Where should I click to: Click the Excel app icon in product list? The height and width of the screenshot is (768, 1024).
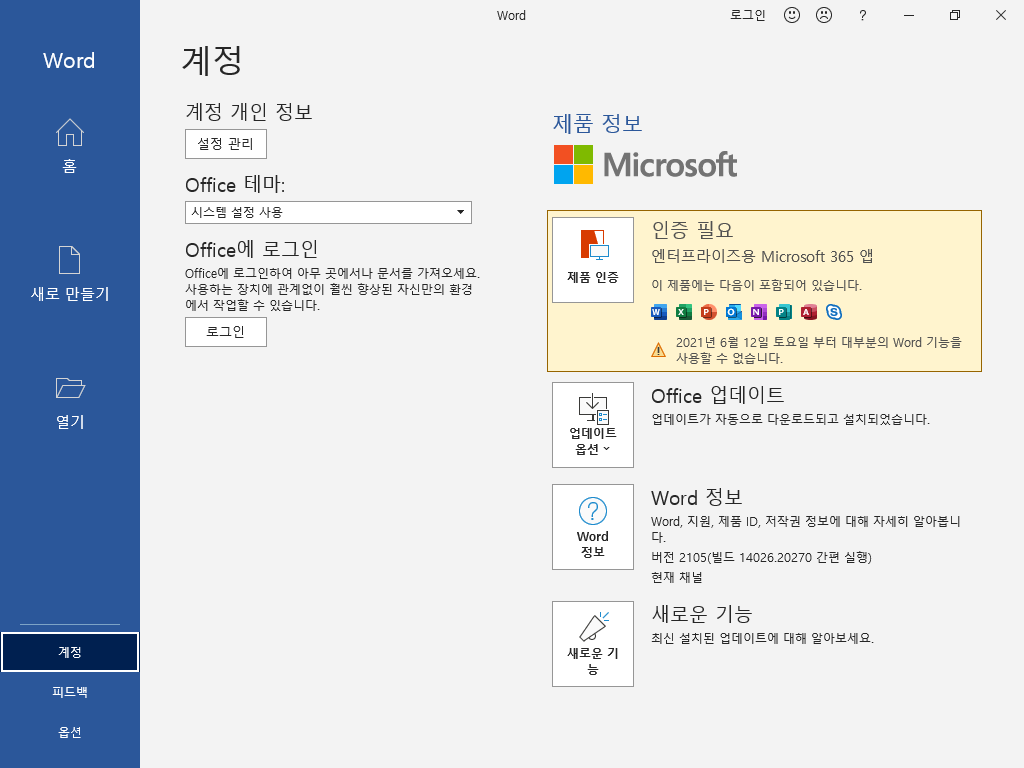pyautogui.click(x=683, y=312)
